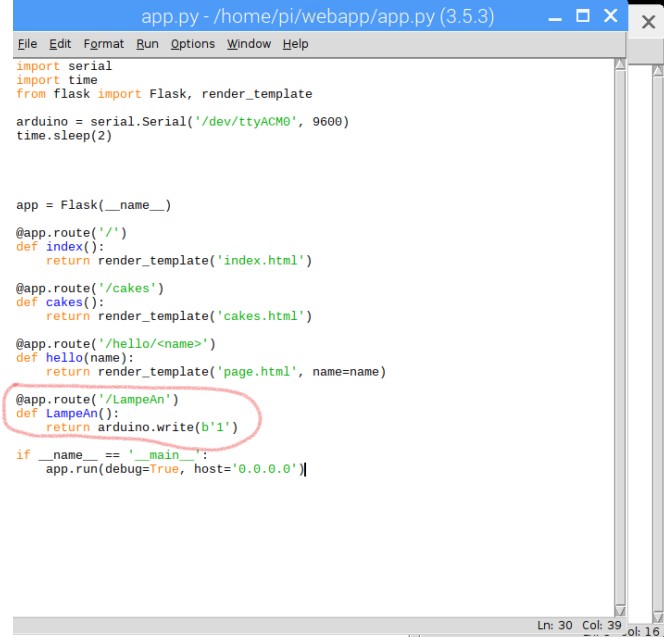Click the 'def LampeAn():' line
This screenshot has height=637, width=664.
(67, 413)
